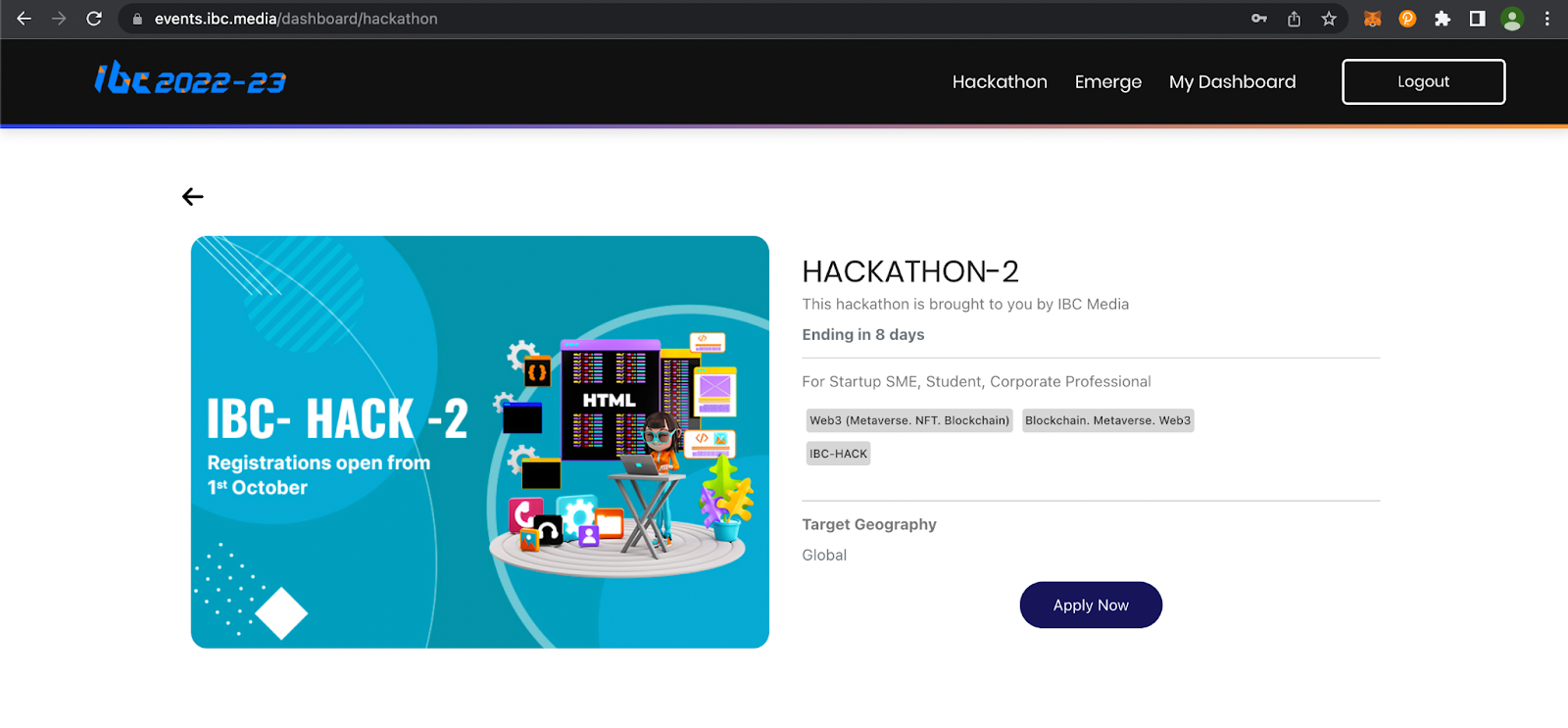Click Apply Now button
1568x728 pixels.
1091,606
